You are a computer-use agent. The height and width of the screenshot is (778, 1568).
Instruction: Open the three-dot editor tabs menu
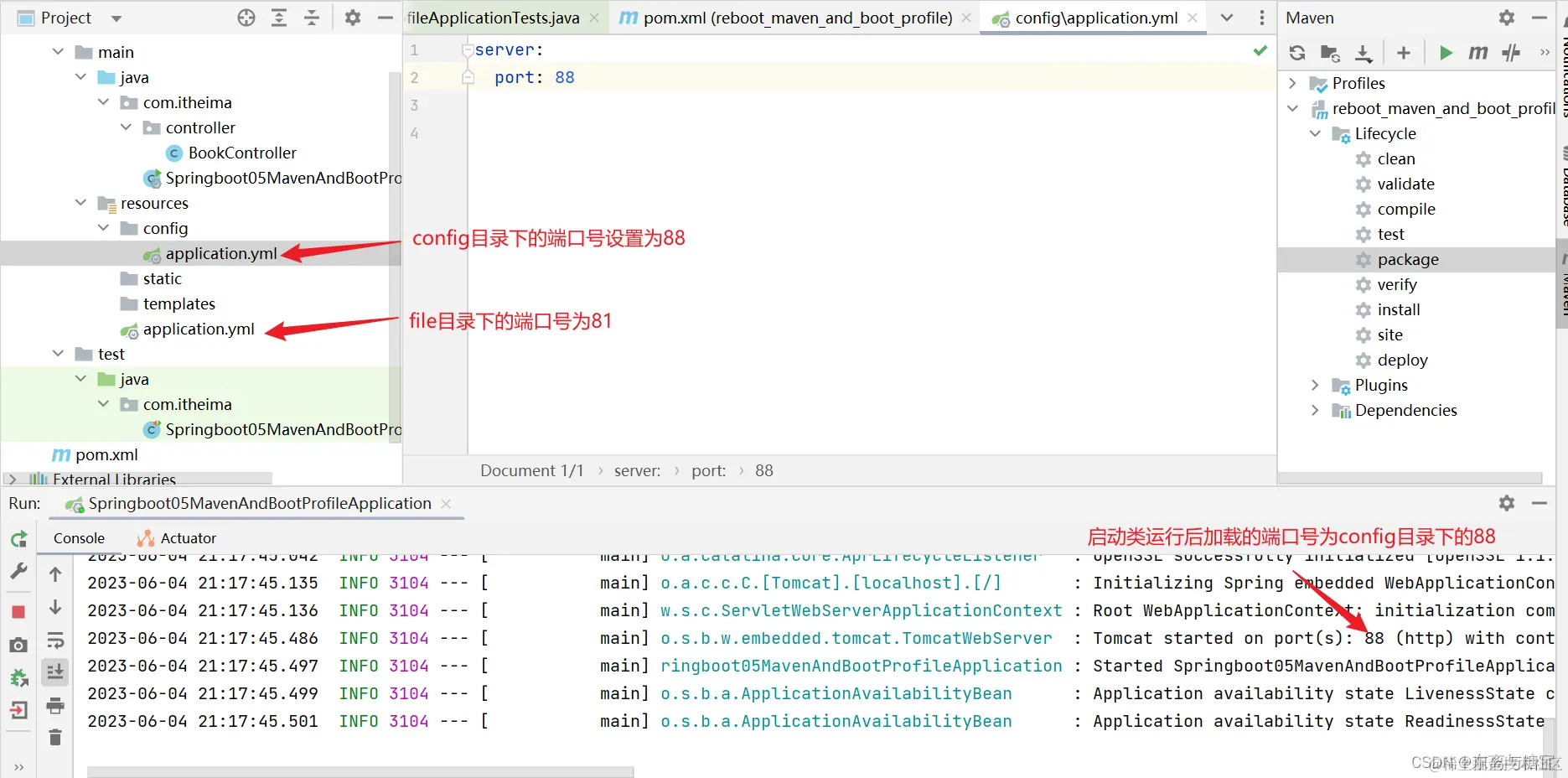1262,18
